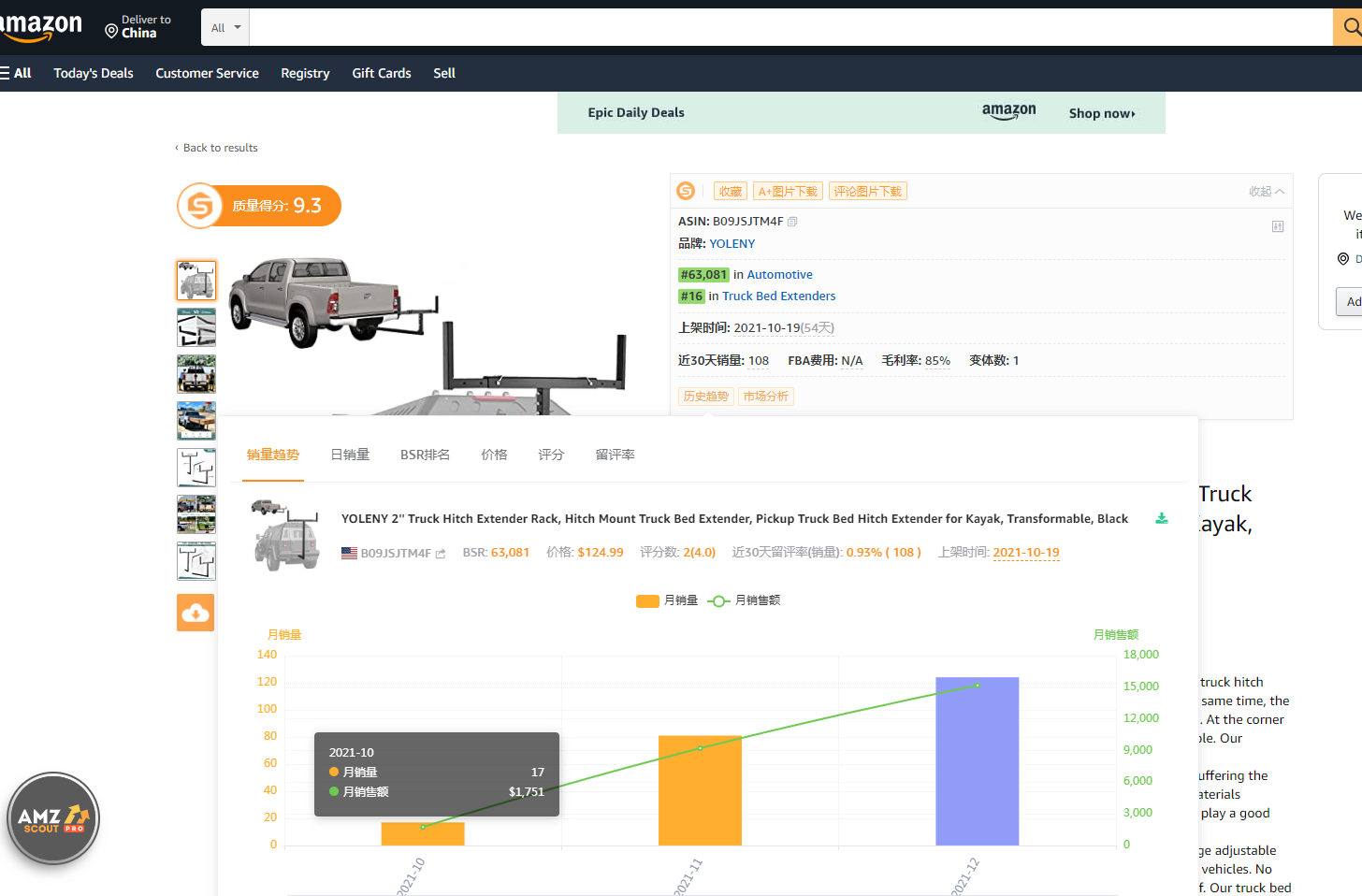Click the 毛利率 85% value
Screen dimensions: 1362x896
tap(937, 360)
